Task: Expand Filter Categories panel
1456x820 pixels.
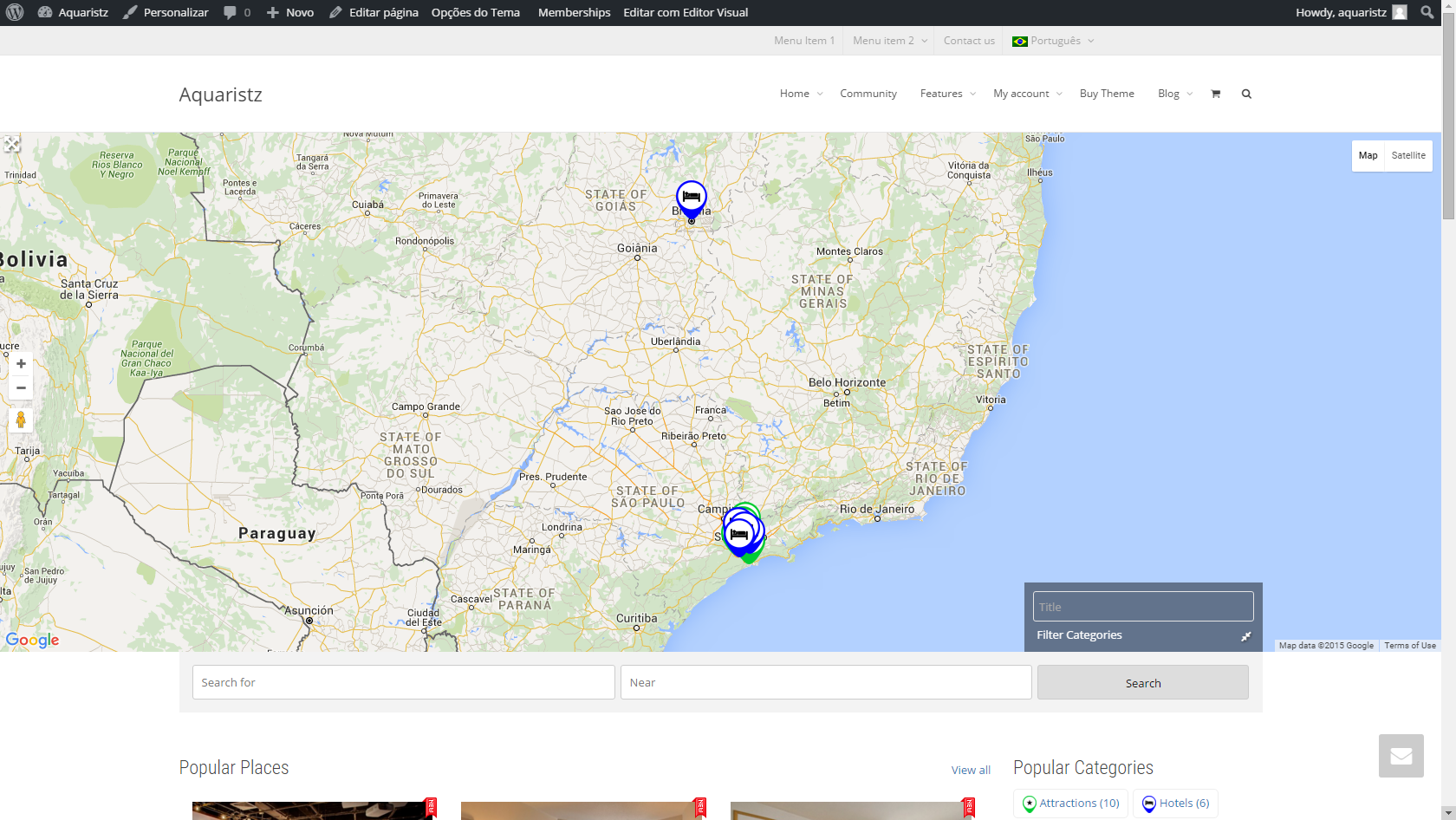Action: coord(1079,635)
